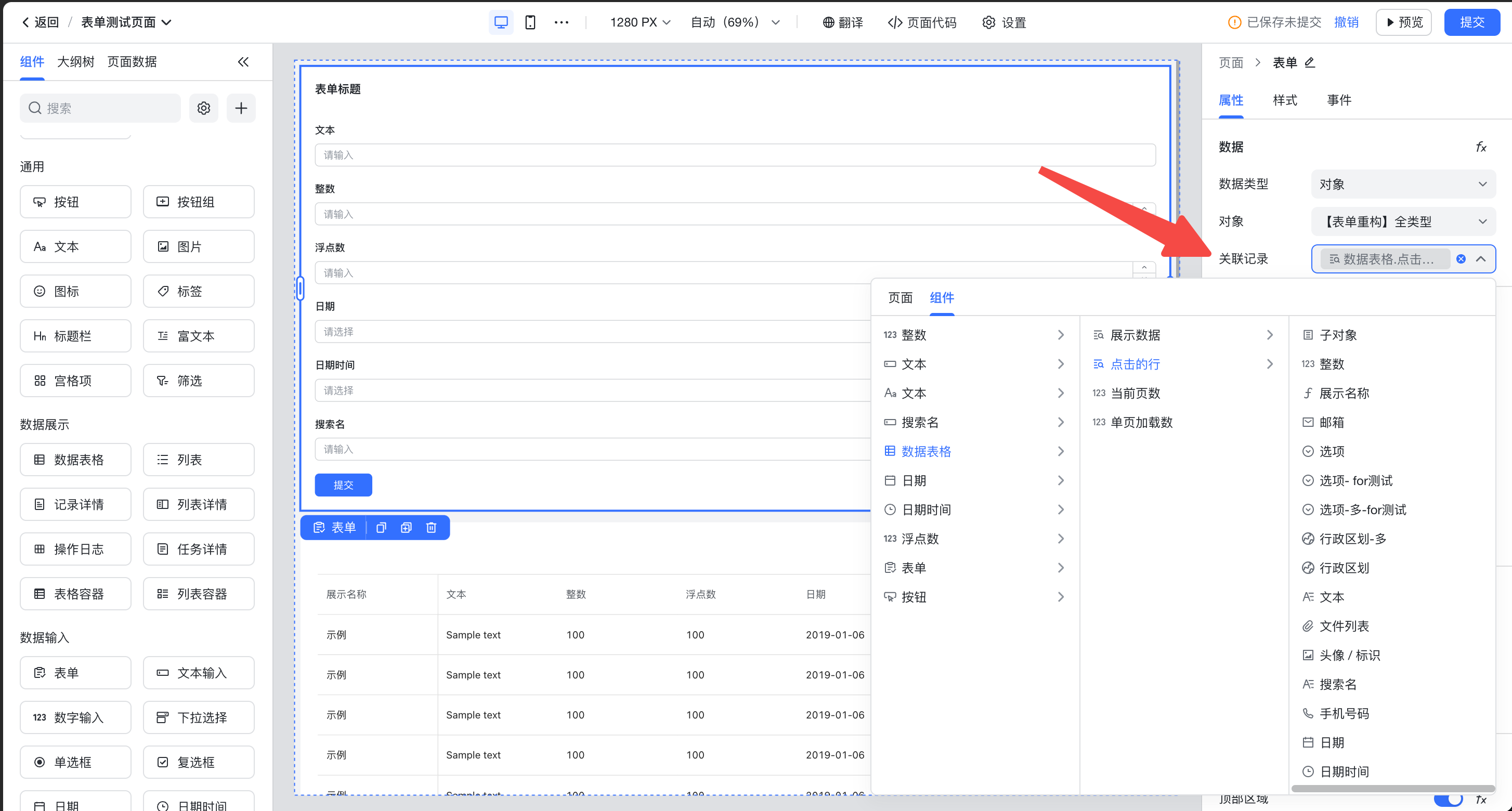Switch to 页面数据 tab
The width and height of the screenshot is (1512, 811).
click(132, 62)
